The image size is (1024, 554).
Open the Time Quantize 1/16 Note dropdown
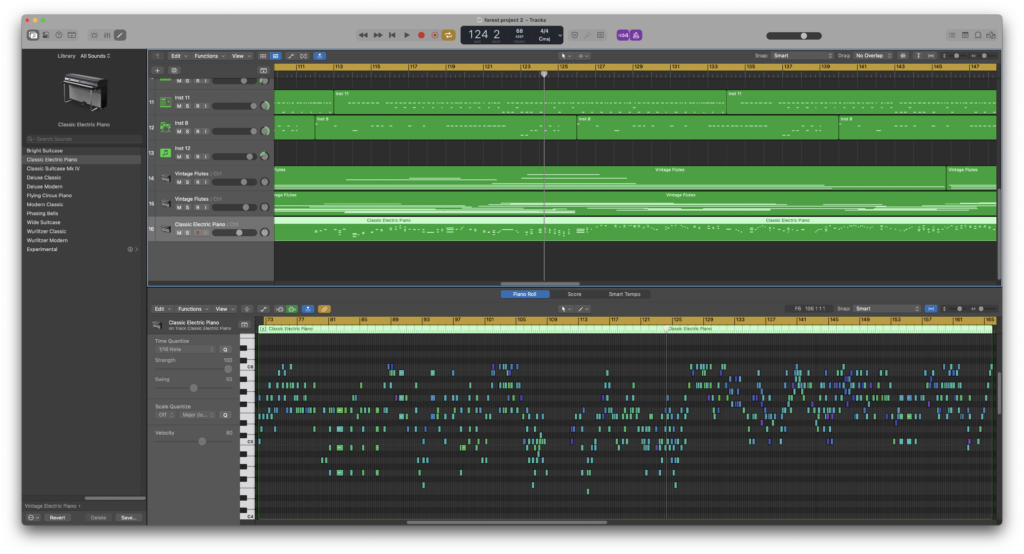tap(186, 350)
